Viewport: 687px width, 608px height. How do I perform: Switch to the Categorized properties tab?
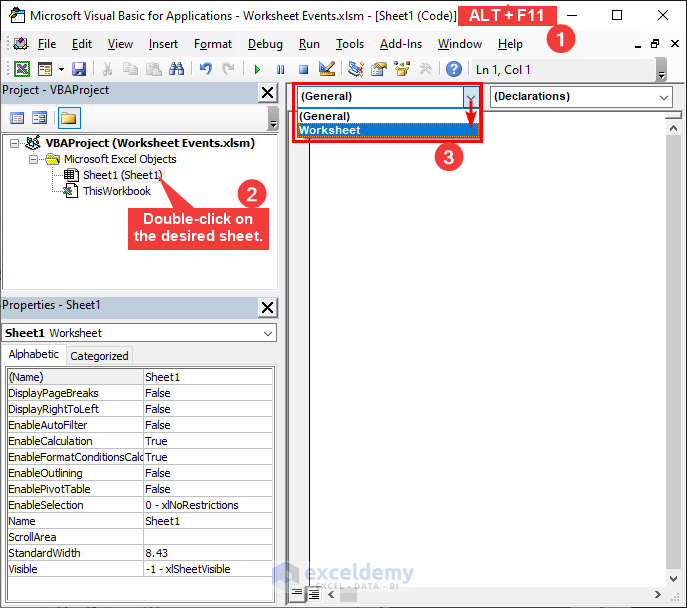tap(99, 356)
